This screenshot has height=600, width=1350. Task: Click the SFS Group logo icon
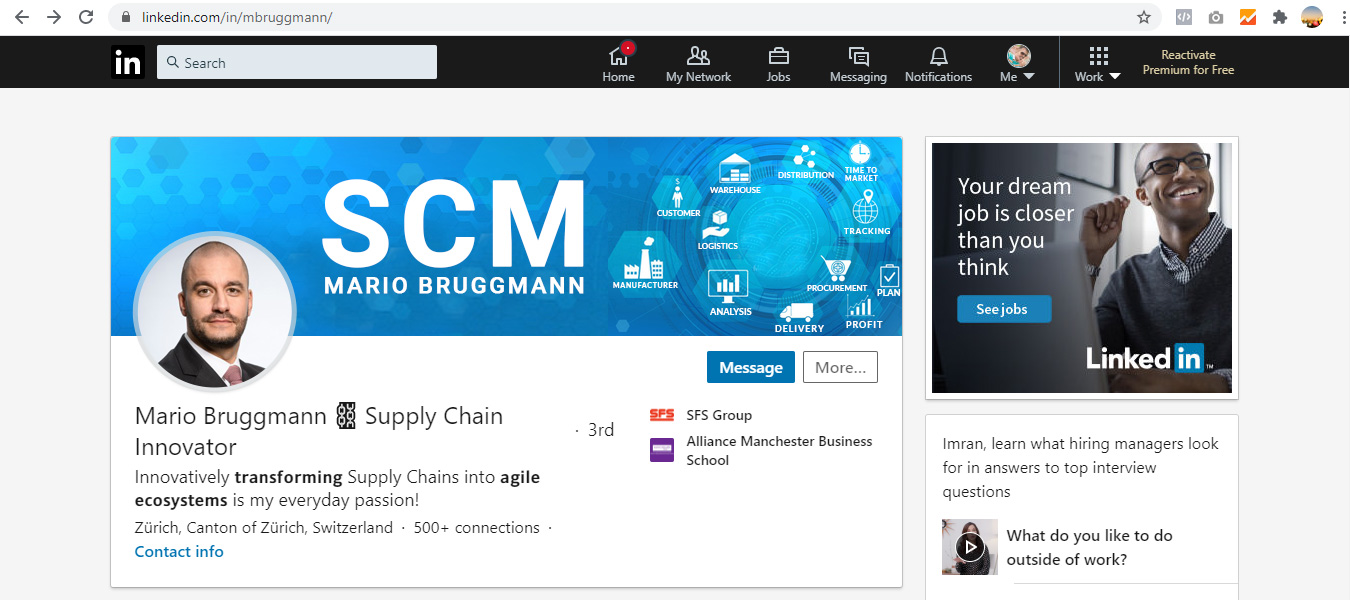click(662, 415)
